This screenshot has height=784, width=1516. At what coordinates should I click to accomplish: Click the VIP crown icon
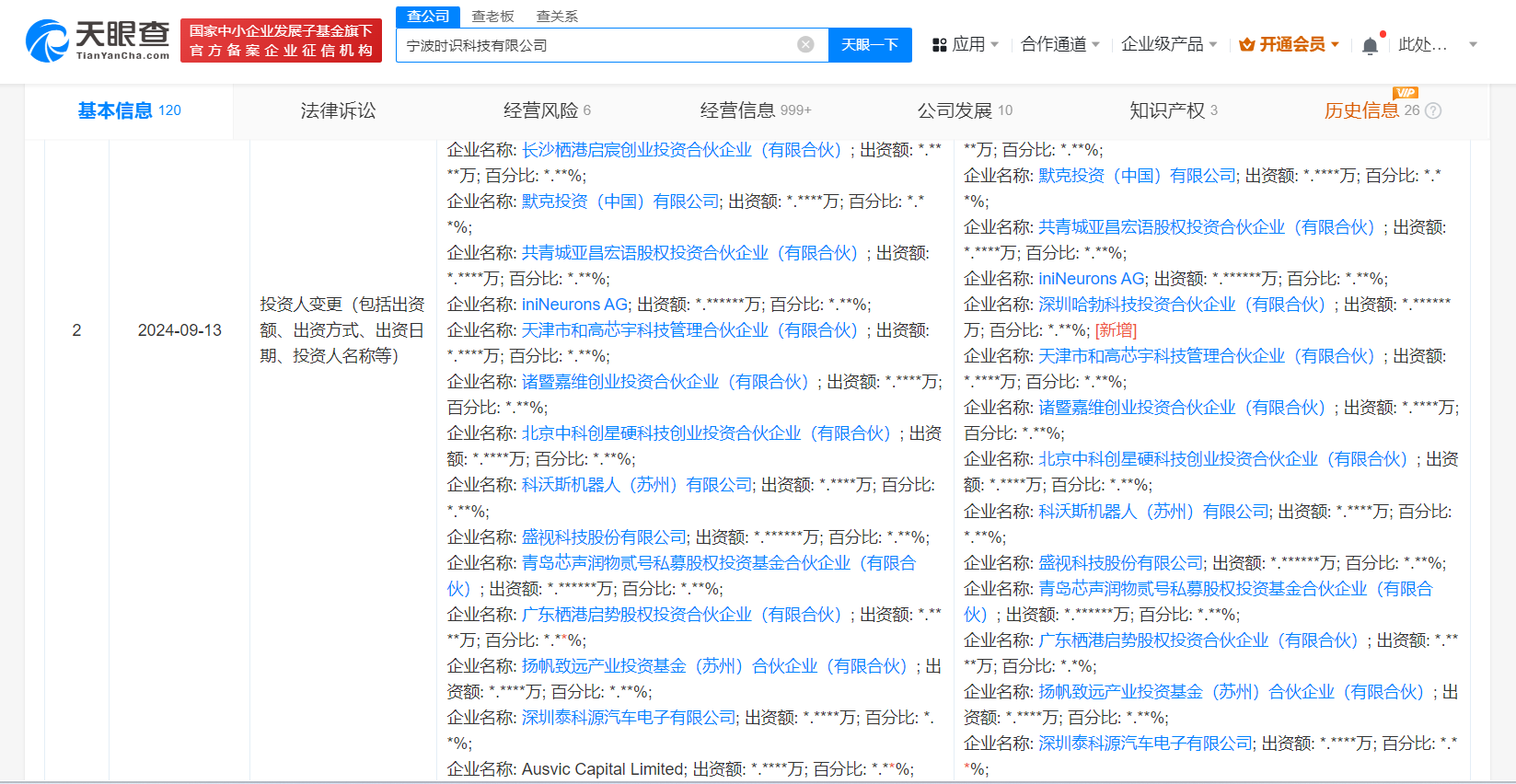[x=1247, y=45]
